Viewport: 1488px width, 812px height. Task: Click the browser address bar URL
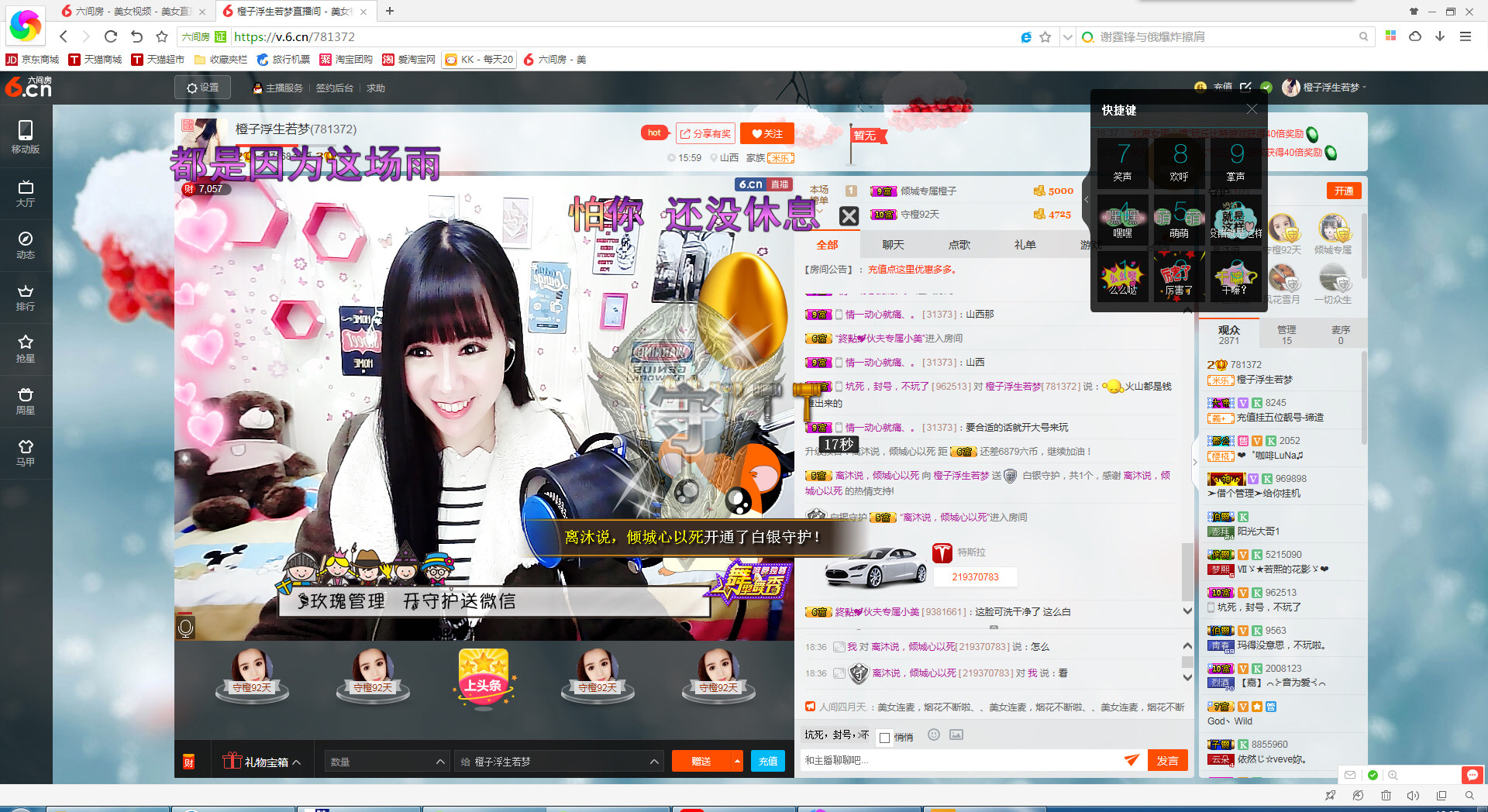pos(294,36)
